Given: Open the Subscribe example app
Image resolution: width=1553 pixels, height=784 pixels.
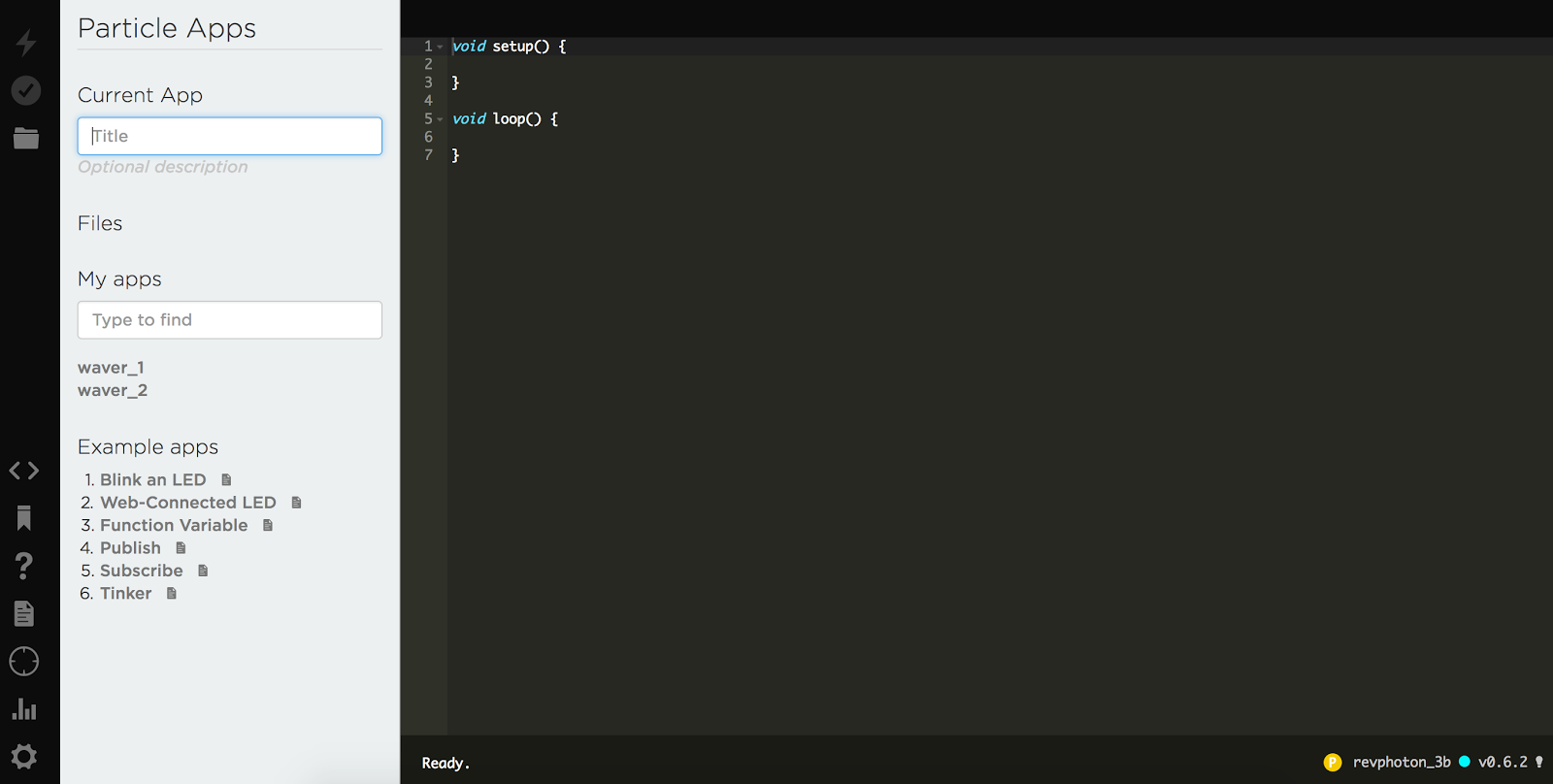Looking at the screenshot, I should click(142, 571).
